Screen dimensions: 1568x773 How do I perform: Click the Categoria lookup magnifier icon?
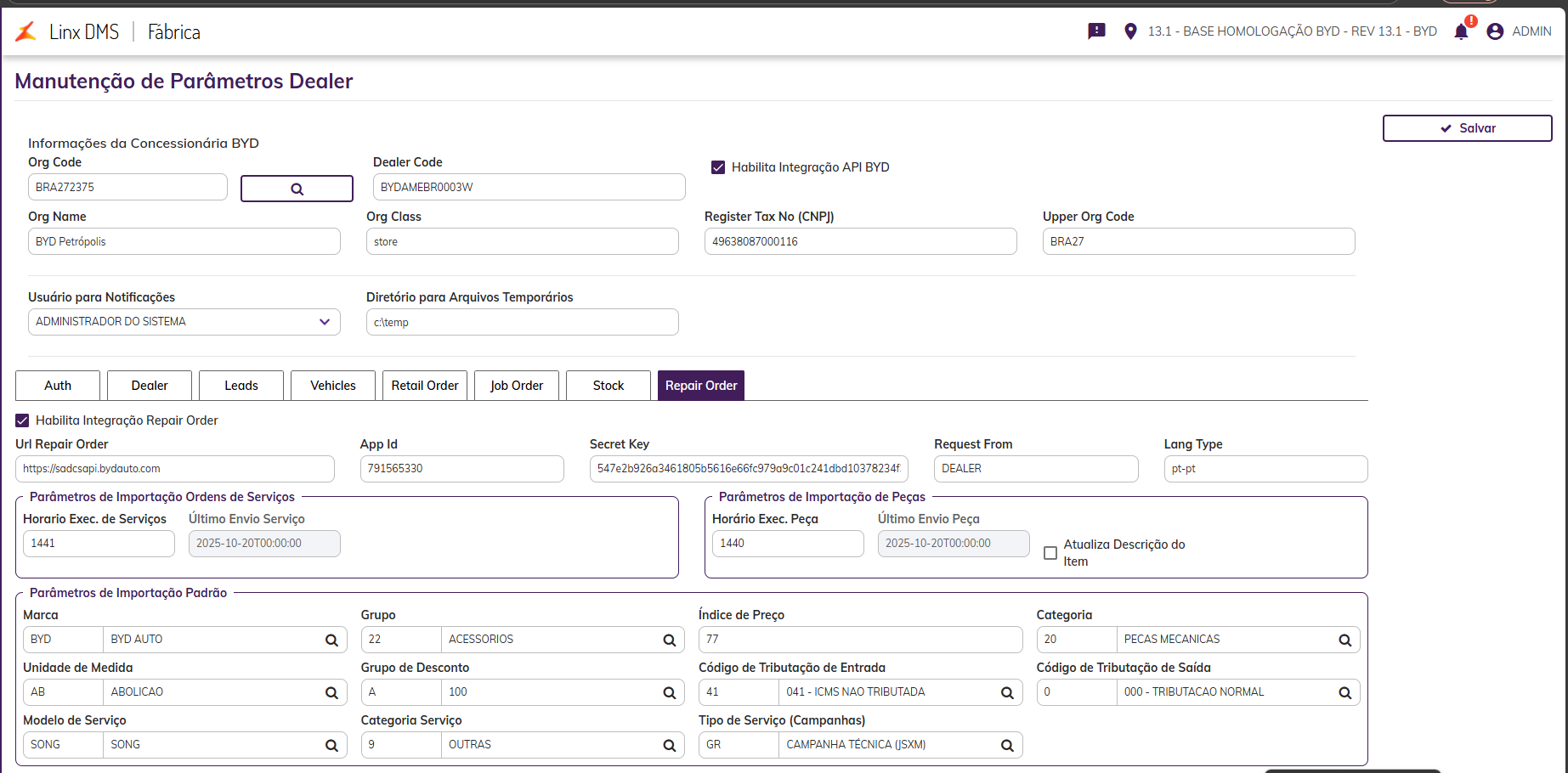point(1344,640)
